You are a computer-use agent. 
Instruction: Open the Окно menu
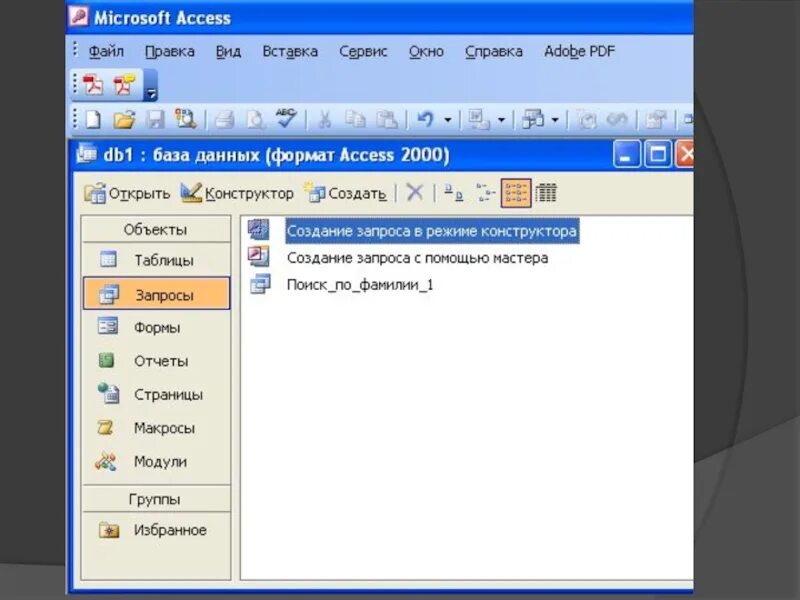pyautogui.click(x=426, y=52)
